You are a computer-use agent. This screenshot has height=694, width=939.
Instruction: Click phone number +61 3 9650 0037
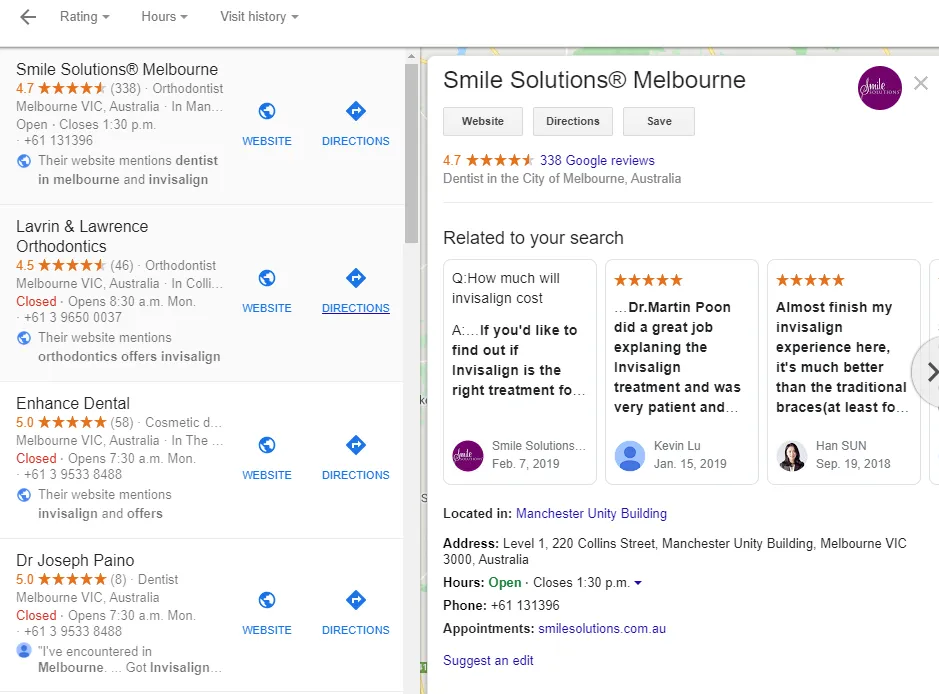tap(72, 317)
